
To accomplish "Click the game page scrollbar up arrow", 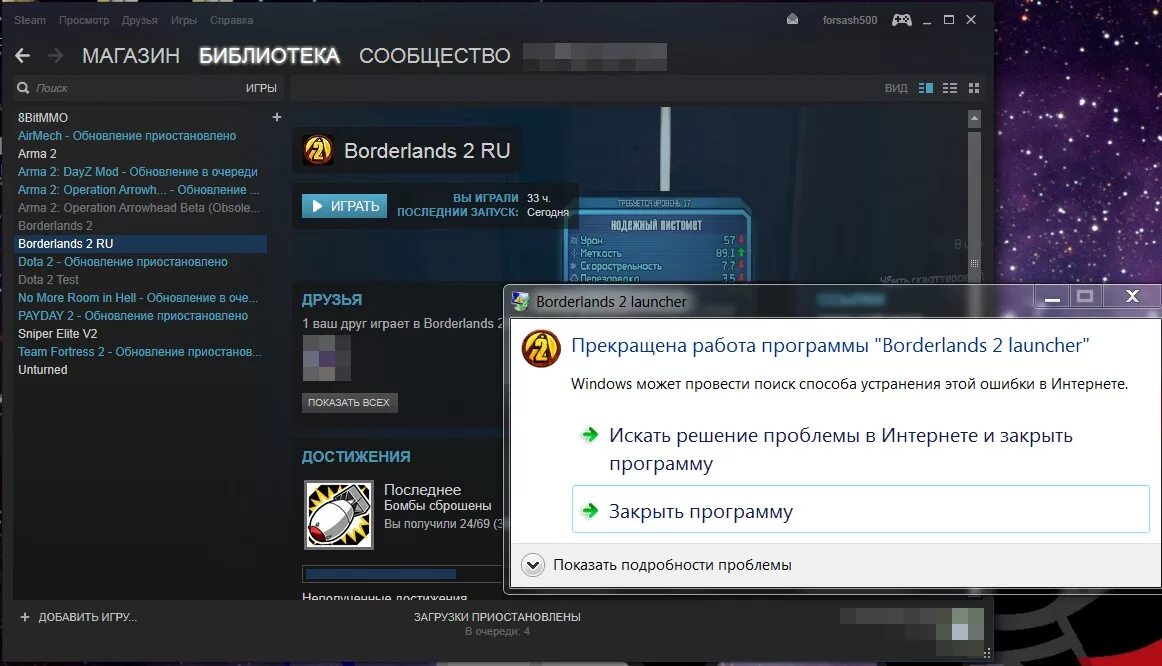I will click(975, 118).
